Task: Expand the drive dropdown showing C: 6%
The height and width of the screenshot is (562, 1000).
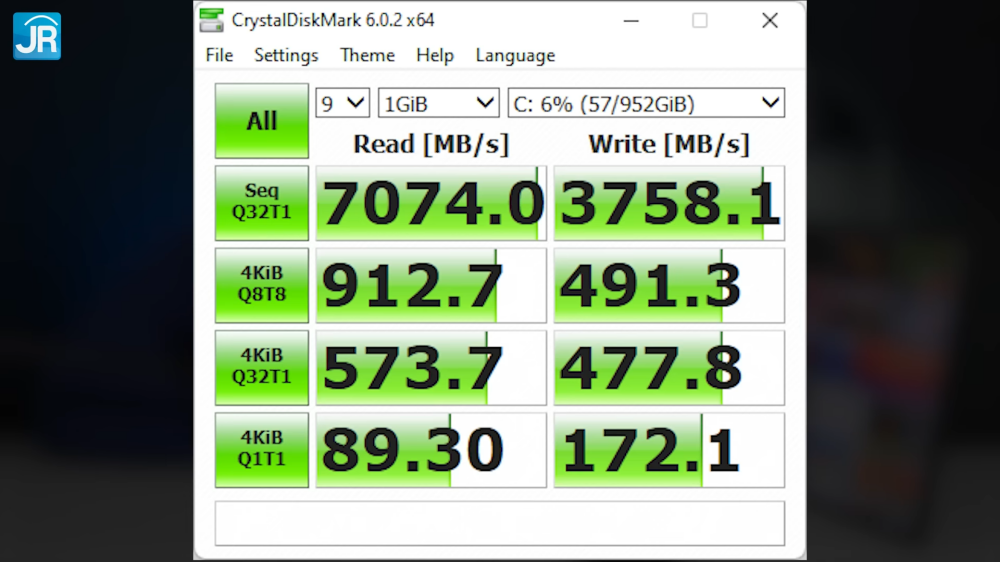Action: pos(646,103)
